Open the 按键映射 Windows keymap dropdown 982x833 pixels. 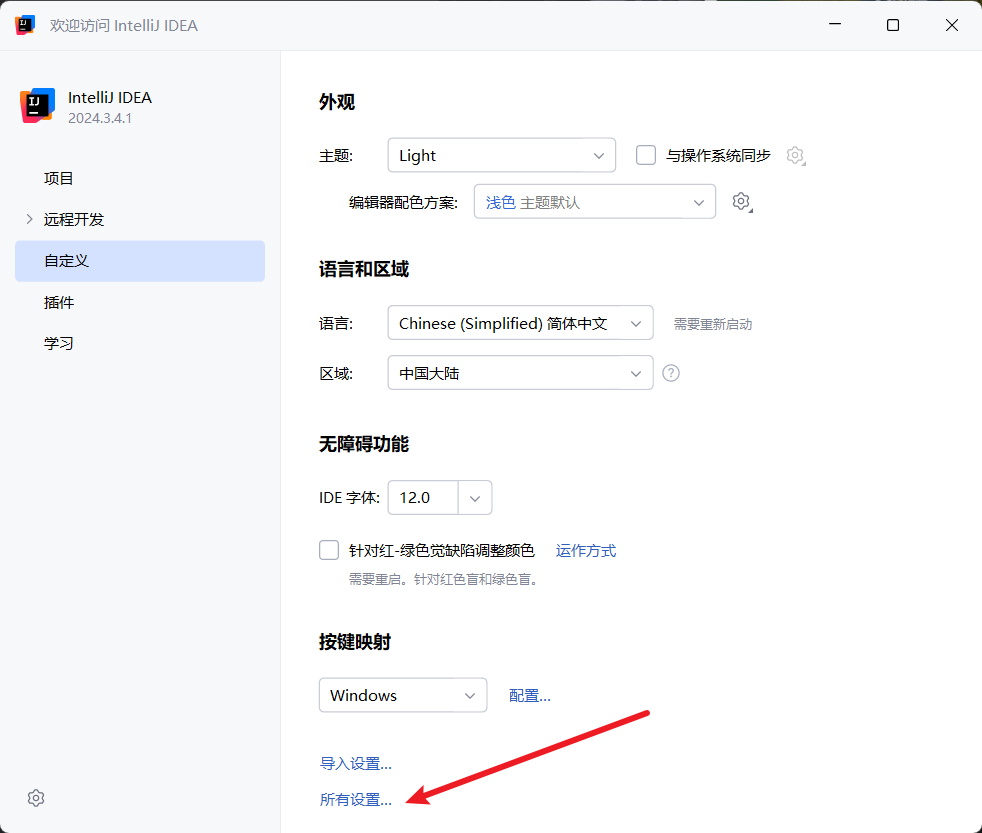click(x=403, y=695)
